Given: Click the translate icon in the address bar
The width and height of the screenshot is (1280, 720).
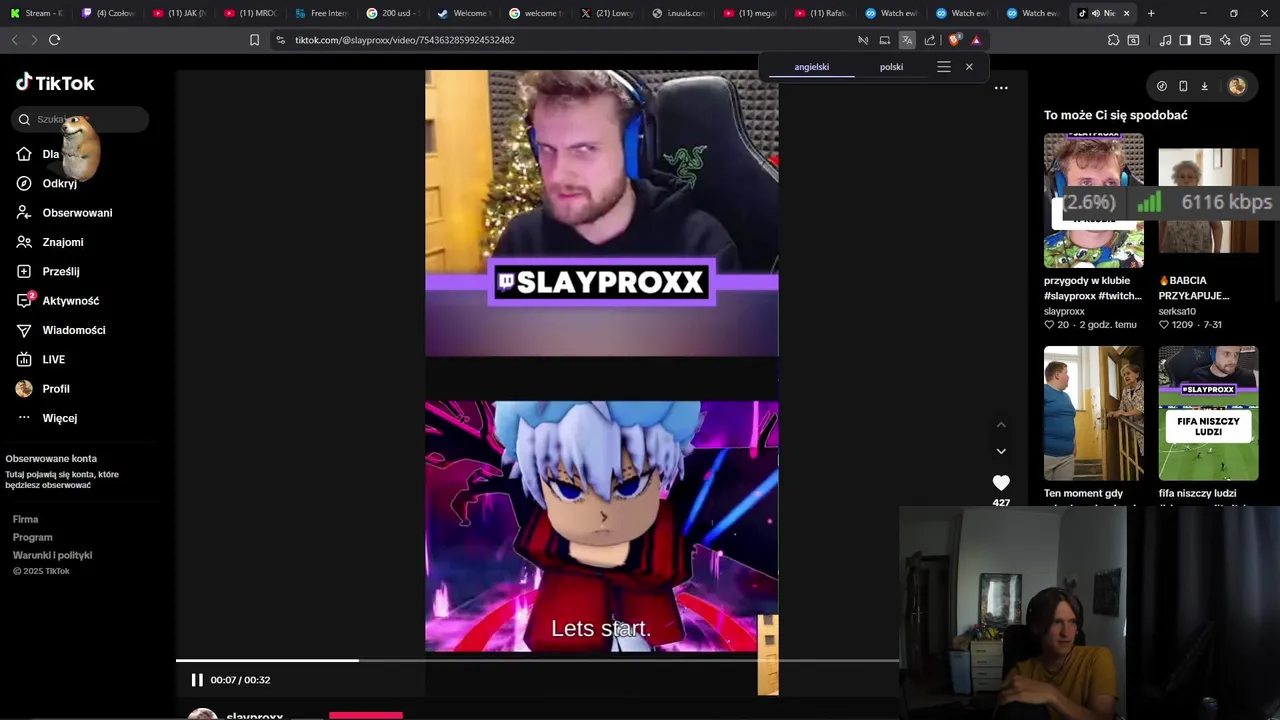Looking at the screenshot, I should [907, 40].
